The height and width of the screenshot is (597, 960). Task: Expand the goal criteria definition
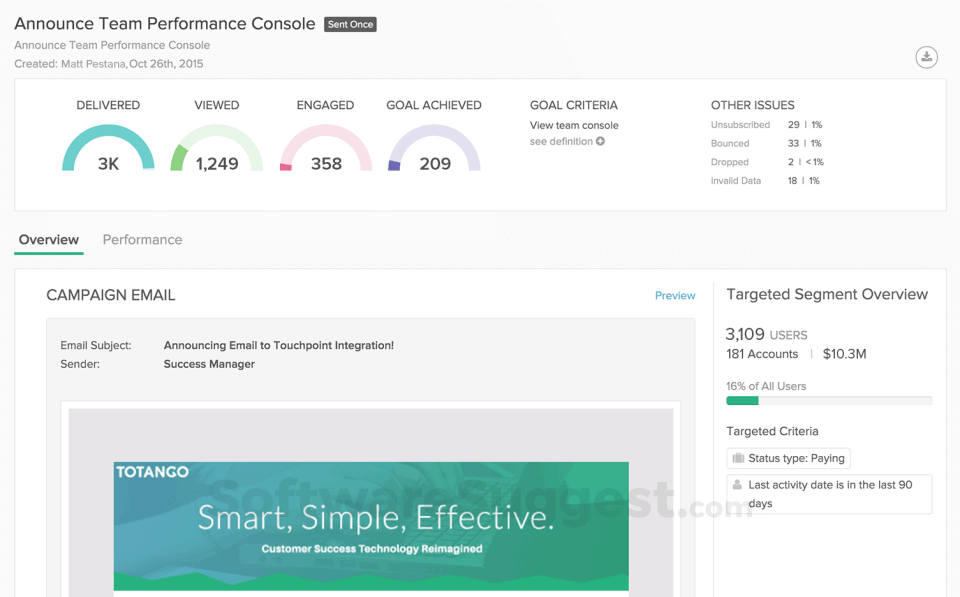[x=562, y=142]
